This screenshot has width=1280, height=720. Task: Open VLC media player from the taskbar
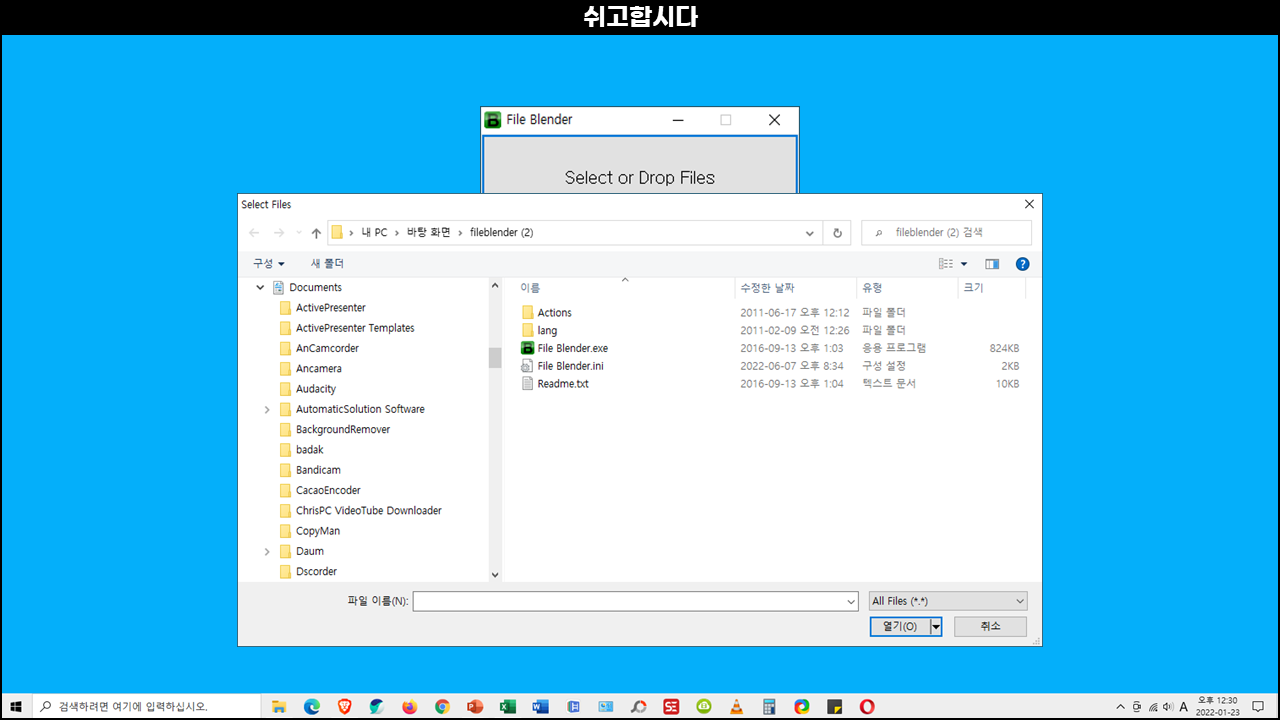tap(736, 706)
